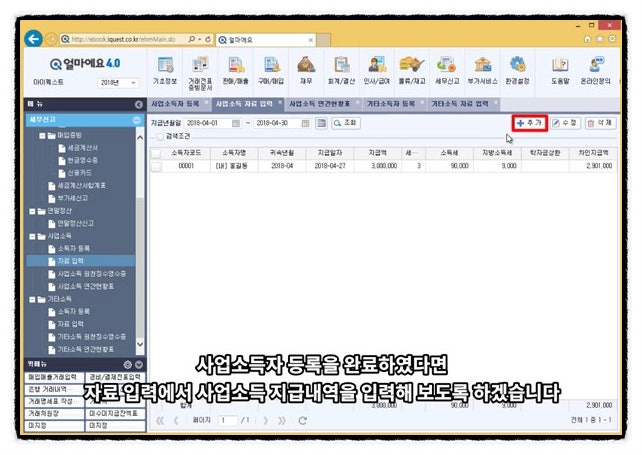Open the address bar search dropdown arrow
This screenshot has height=455, width=642.
[199, 39]
